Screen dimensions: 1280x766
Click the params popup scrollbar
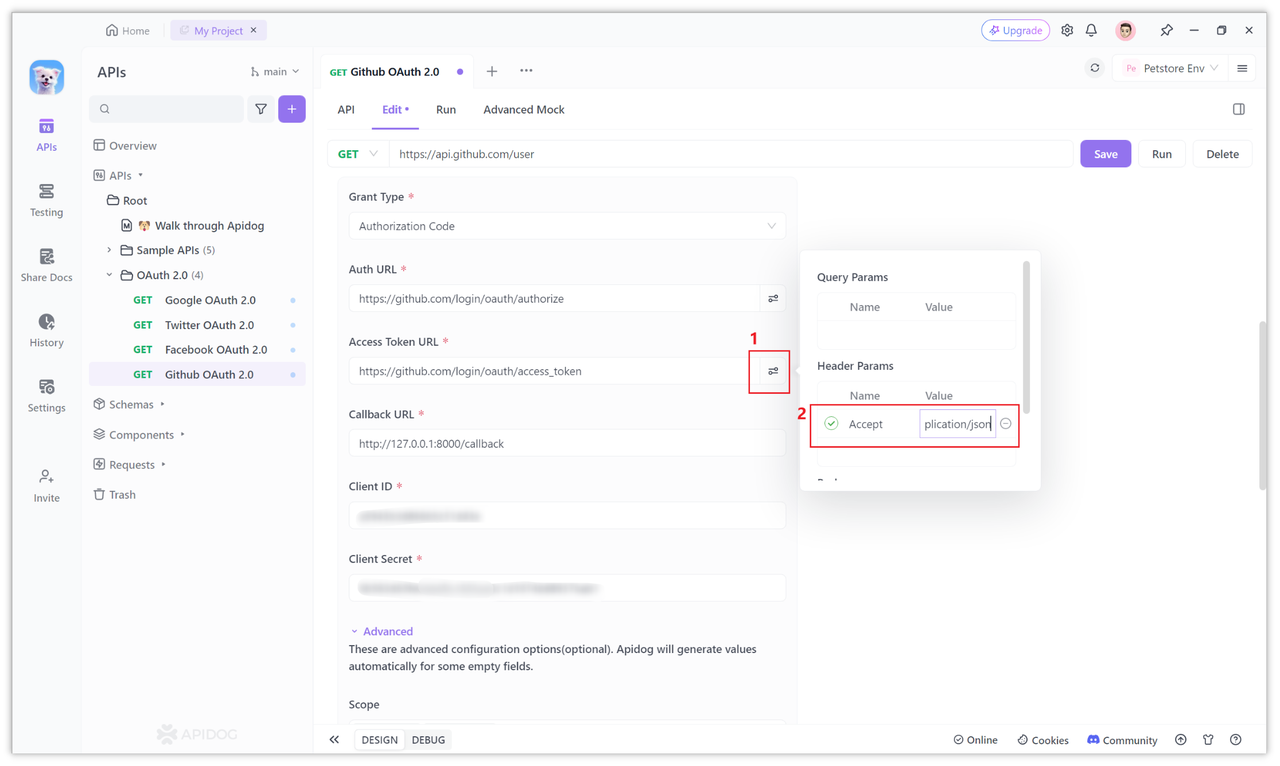[x=1026, y=337]
